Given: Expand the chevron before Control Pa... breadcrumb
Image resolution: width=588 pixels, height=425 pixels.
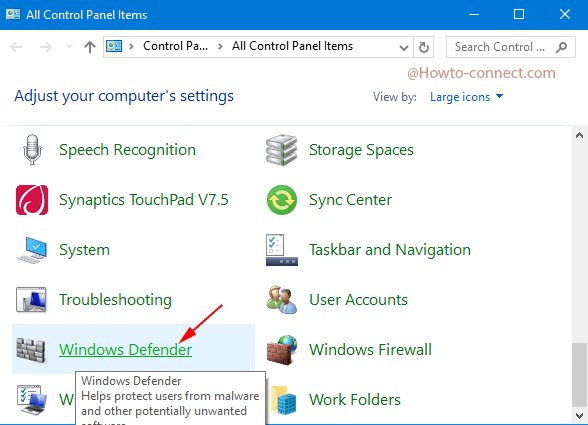Looking at the screenshot, I should [x=131, y=47].
